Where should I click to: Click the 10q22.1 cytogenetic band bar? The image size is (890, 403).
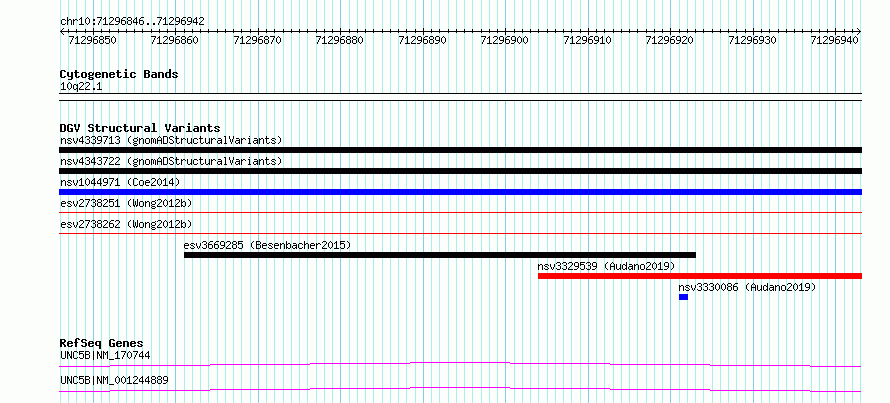[x=460, y=96]
